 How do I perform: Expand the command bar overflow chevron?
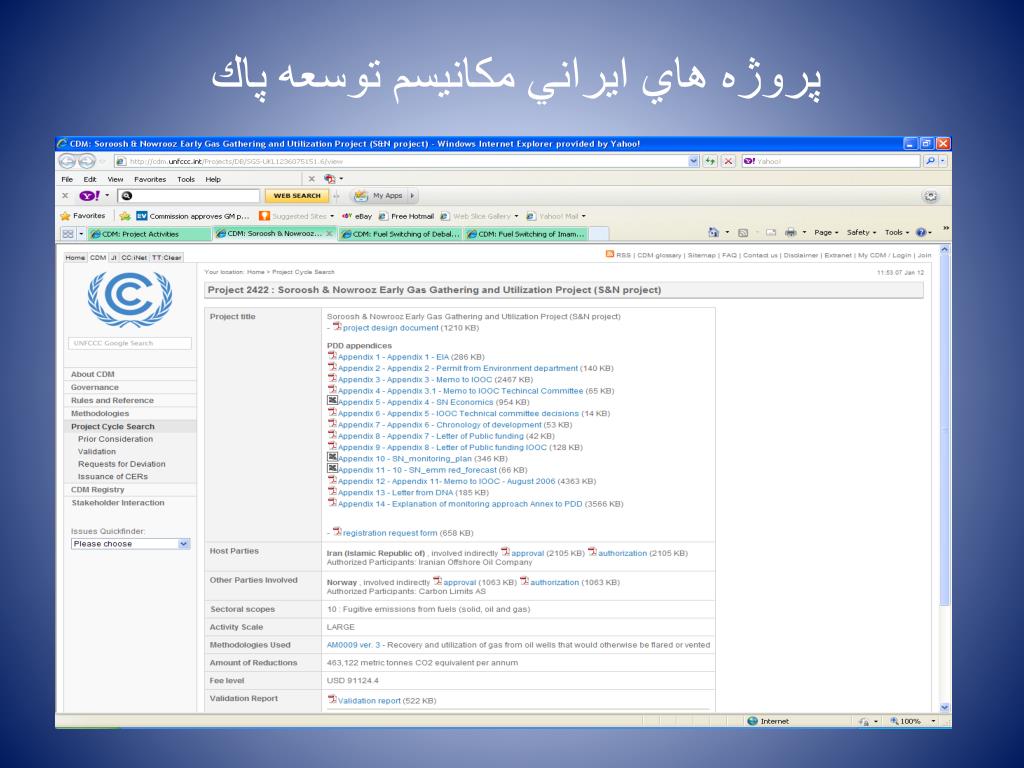(x=946, y=228)
